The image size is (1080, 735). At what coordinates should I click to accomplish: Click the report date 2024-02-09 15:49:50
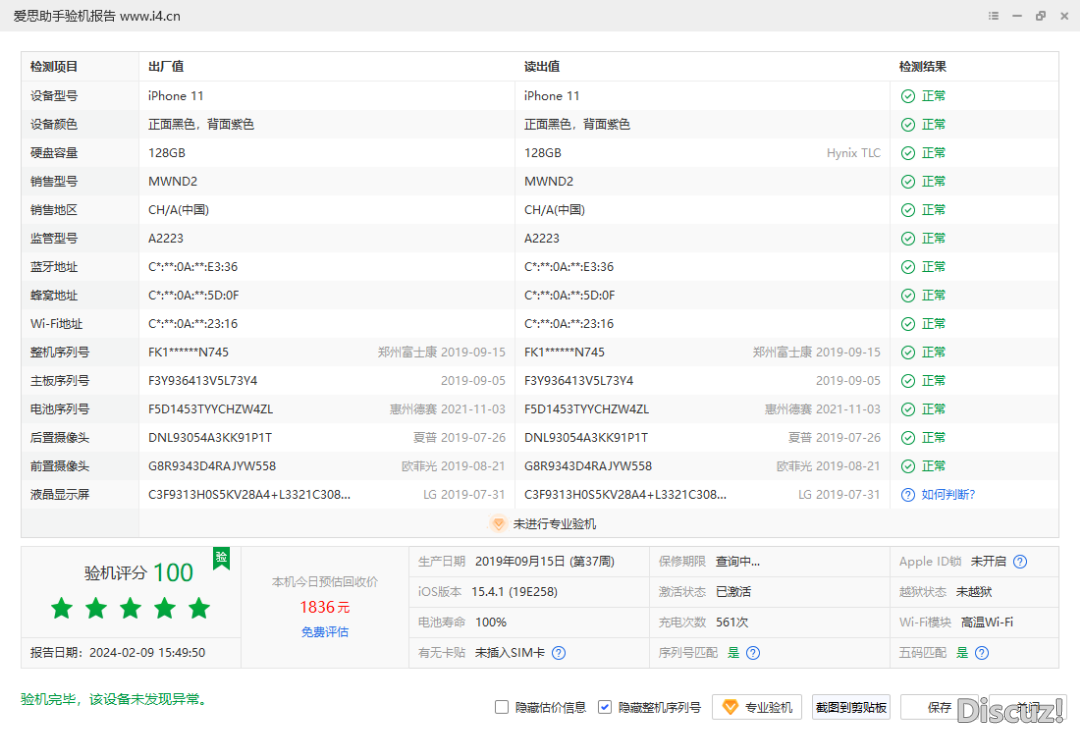click(x=147, y=652)
